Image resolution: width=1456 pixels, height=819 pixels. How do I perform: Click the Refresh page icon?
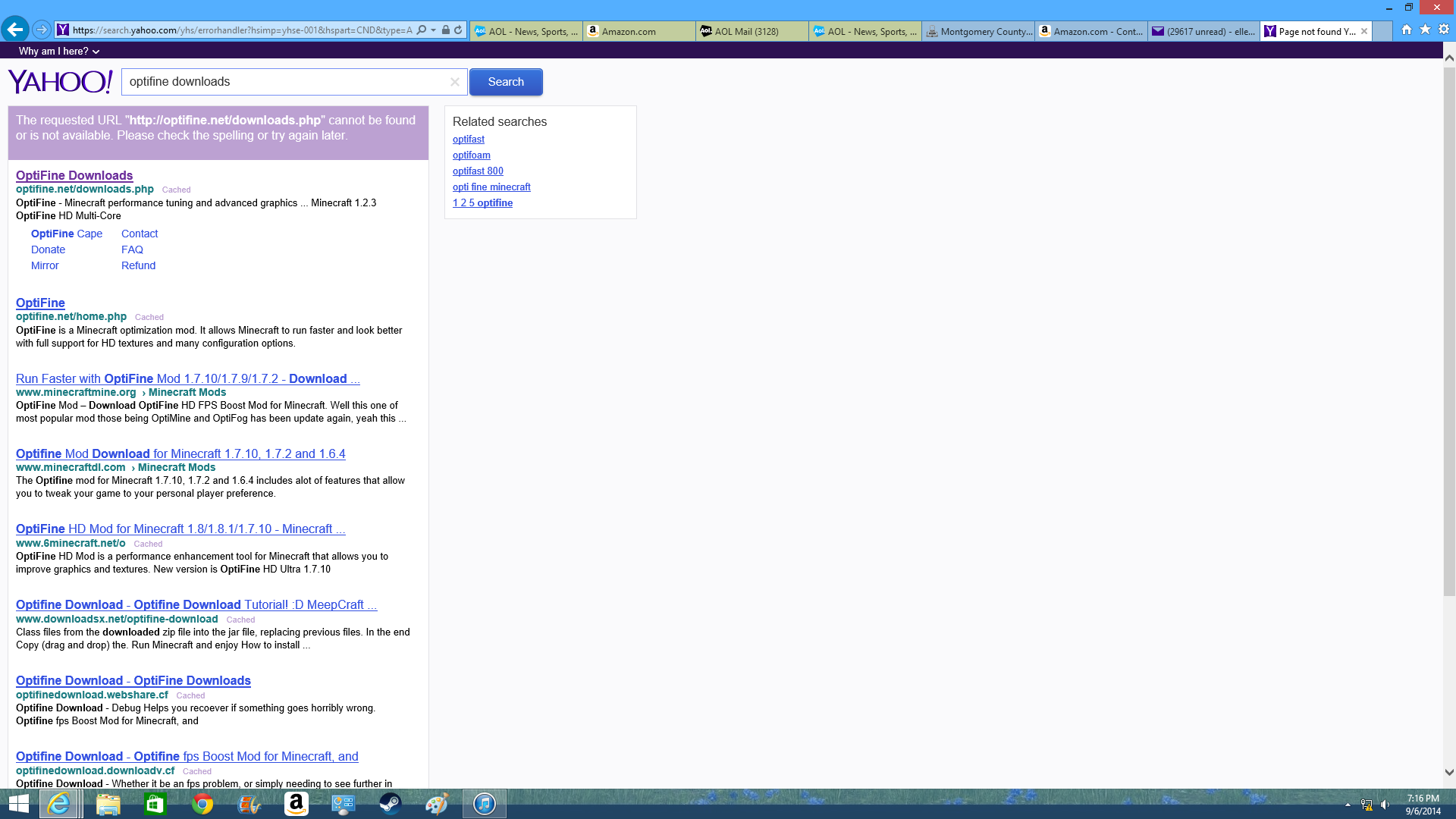coord(458,30)
